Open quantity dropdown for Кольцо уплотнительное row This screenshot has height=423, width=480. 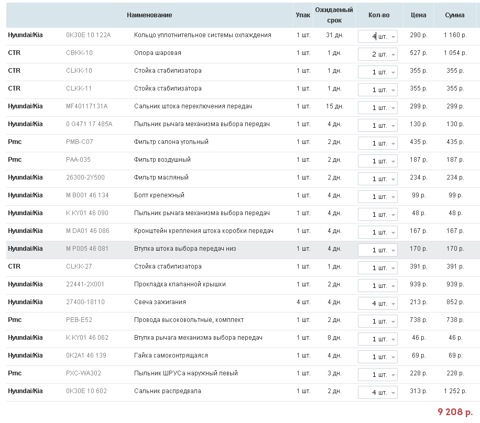pyautogui.click(x=378, y=36)
